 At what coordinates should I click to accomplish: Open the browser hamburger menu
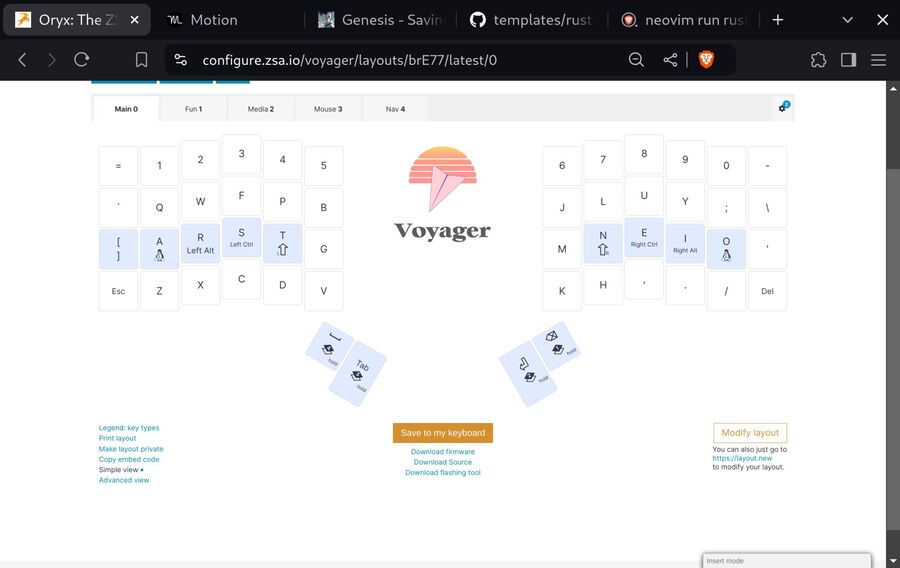879,60
